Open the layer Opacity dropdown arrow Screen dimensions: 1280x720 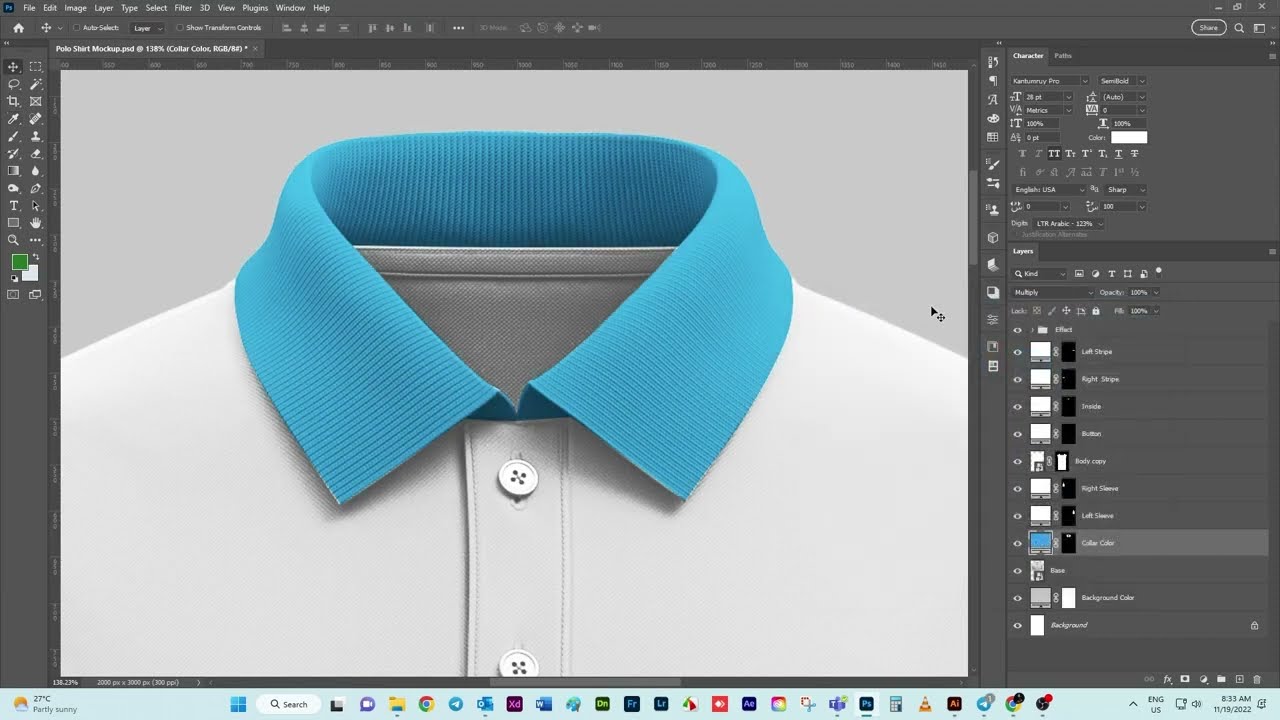coord(1156,292)
